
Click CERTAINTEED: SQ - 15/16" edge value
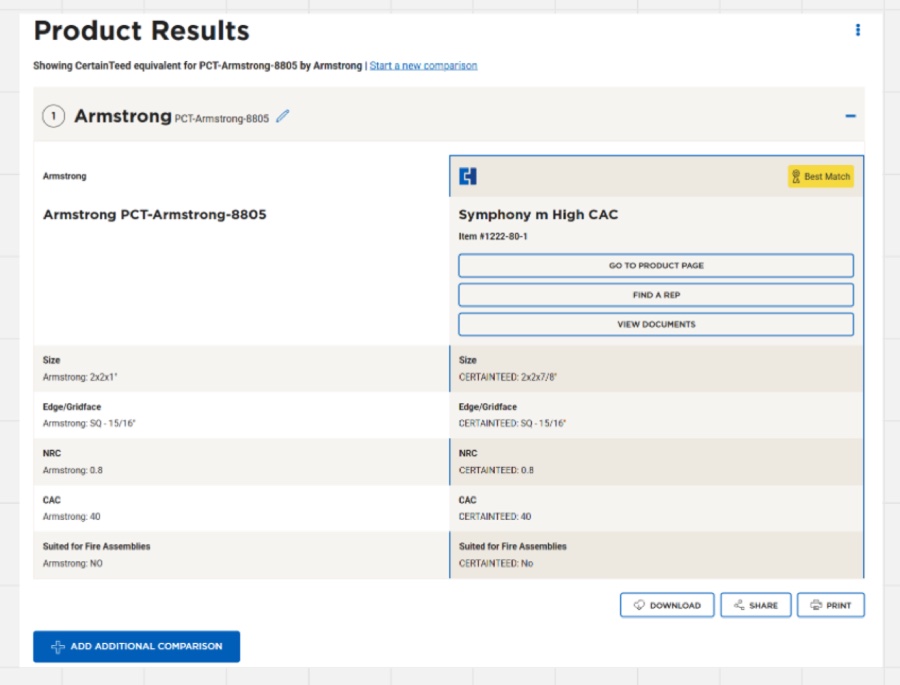point(512,423)
